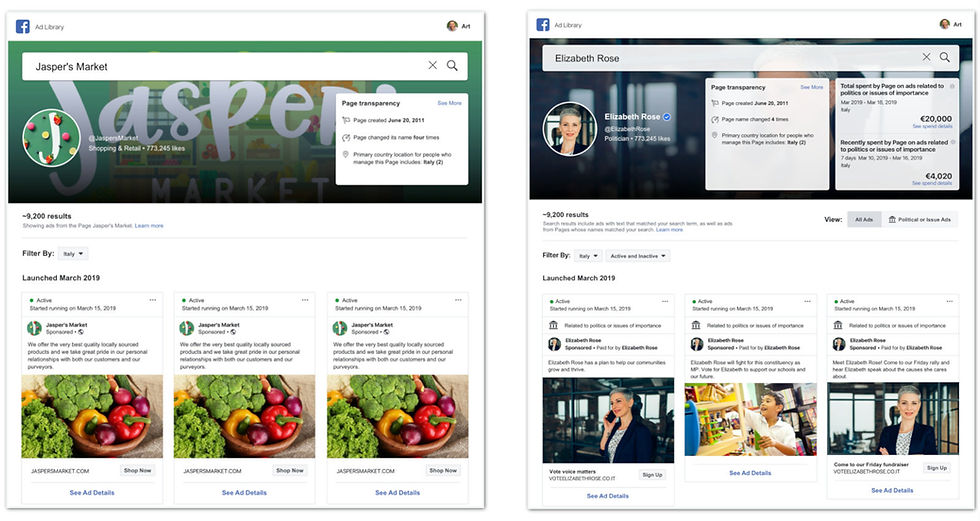Open more options on Elizabeth Rose phone-call ad
This screenshot has width=980, height=521.
[665, 301]
